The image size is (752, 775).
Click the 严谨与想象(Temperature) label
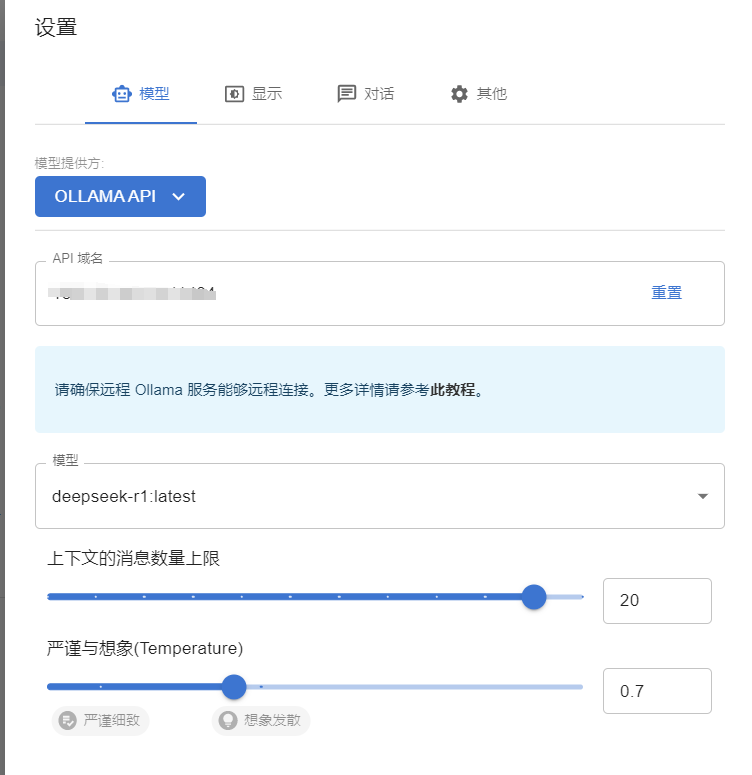point(145,648)
